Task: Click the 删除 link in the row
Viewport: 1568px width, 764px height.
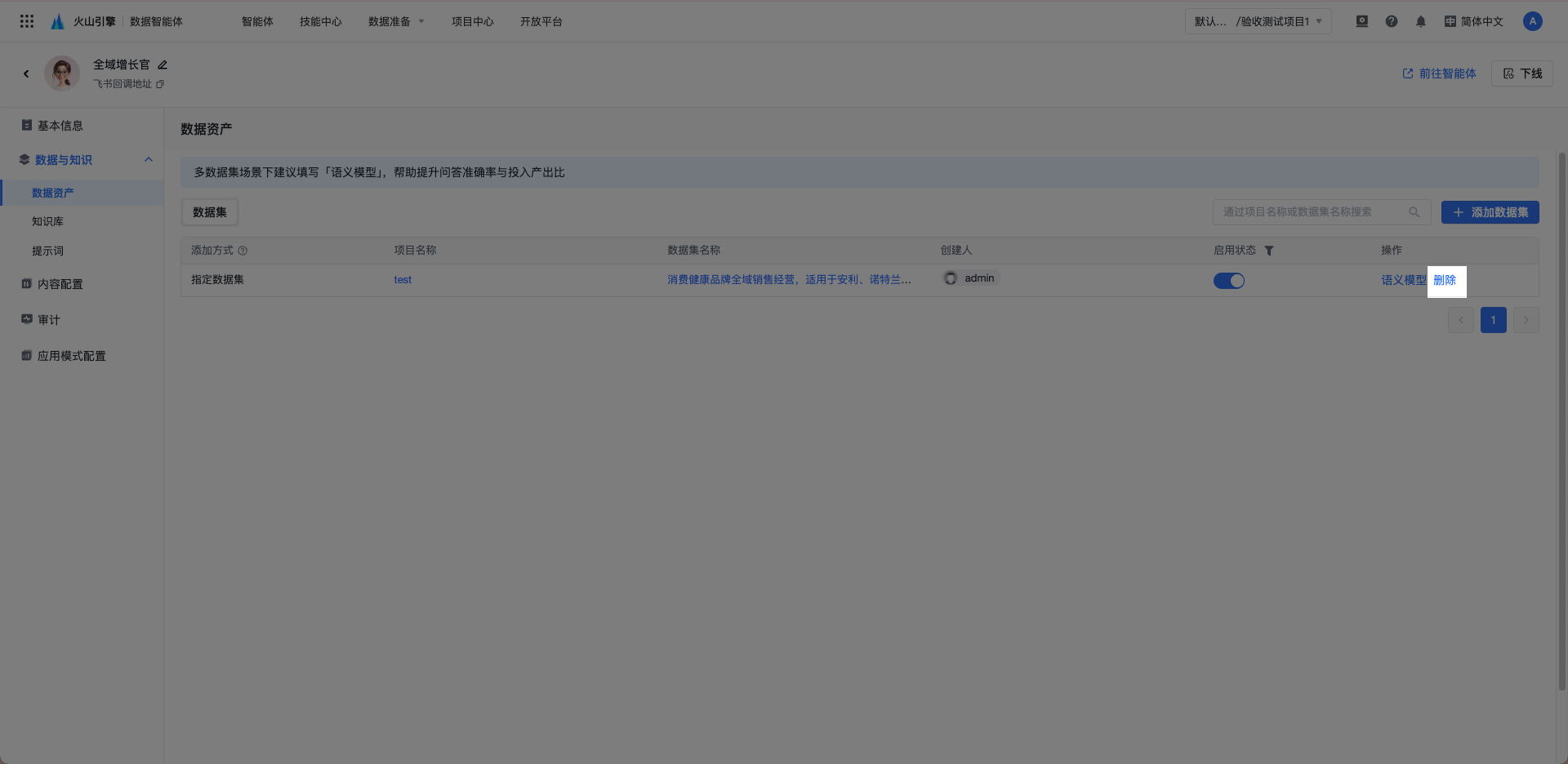Action: click(x=1445, y=280)
